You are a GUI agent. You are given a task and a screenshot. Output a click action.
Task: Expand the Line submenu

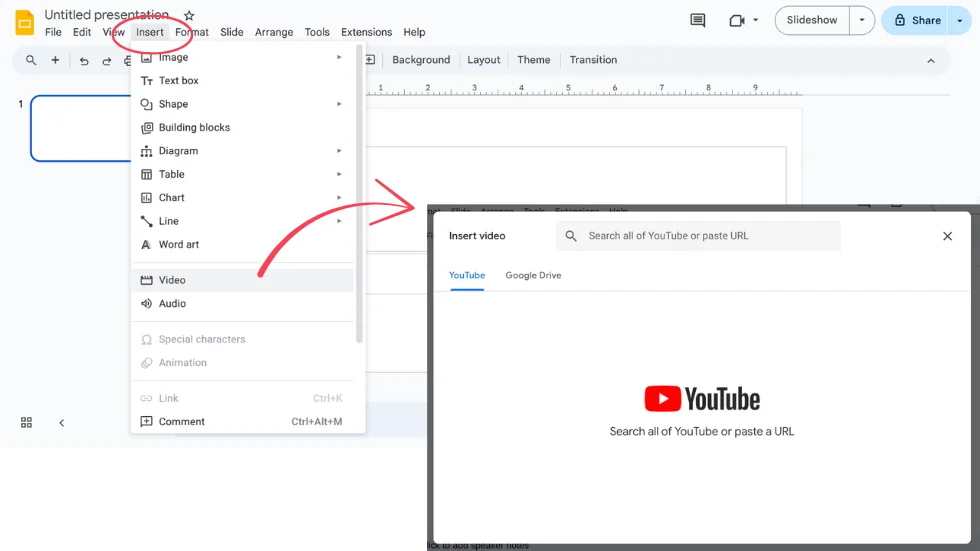(242, 221)
